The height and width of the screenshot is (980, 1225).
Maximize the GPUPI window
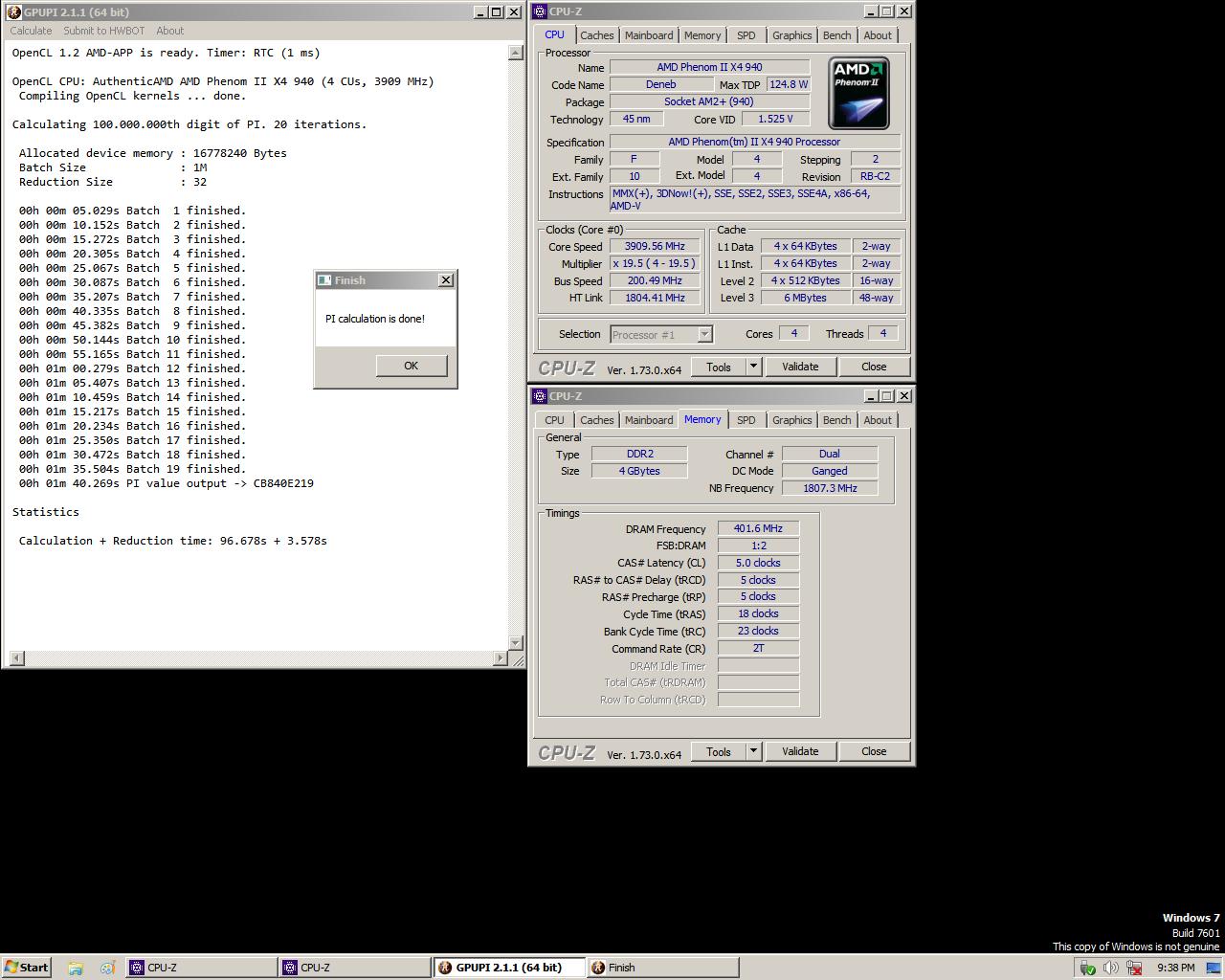(x=496, y=12)
